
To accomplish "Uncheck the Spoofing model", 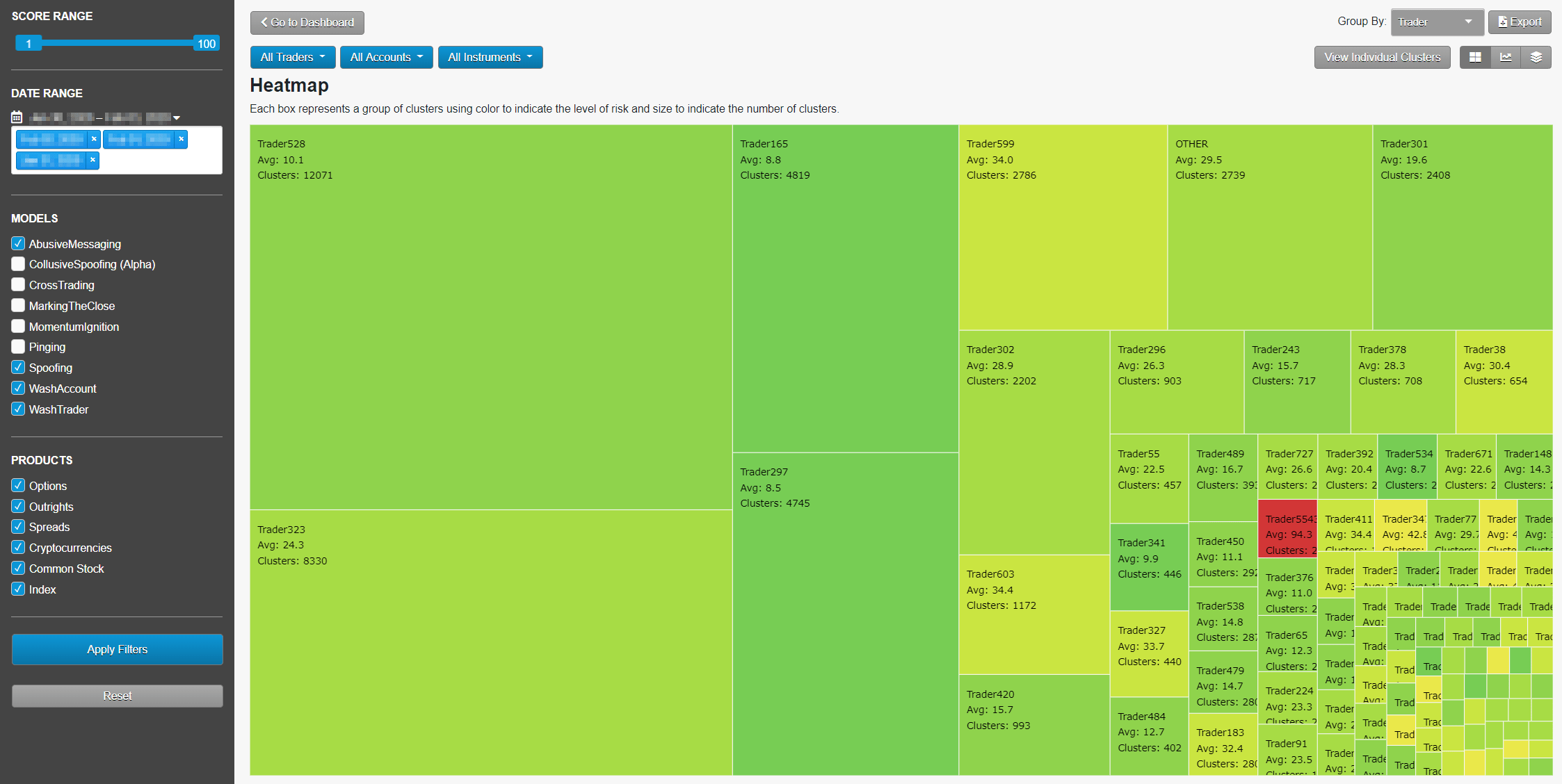I will tap(18, 367).
